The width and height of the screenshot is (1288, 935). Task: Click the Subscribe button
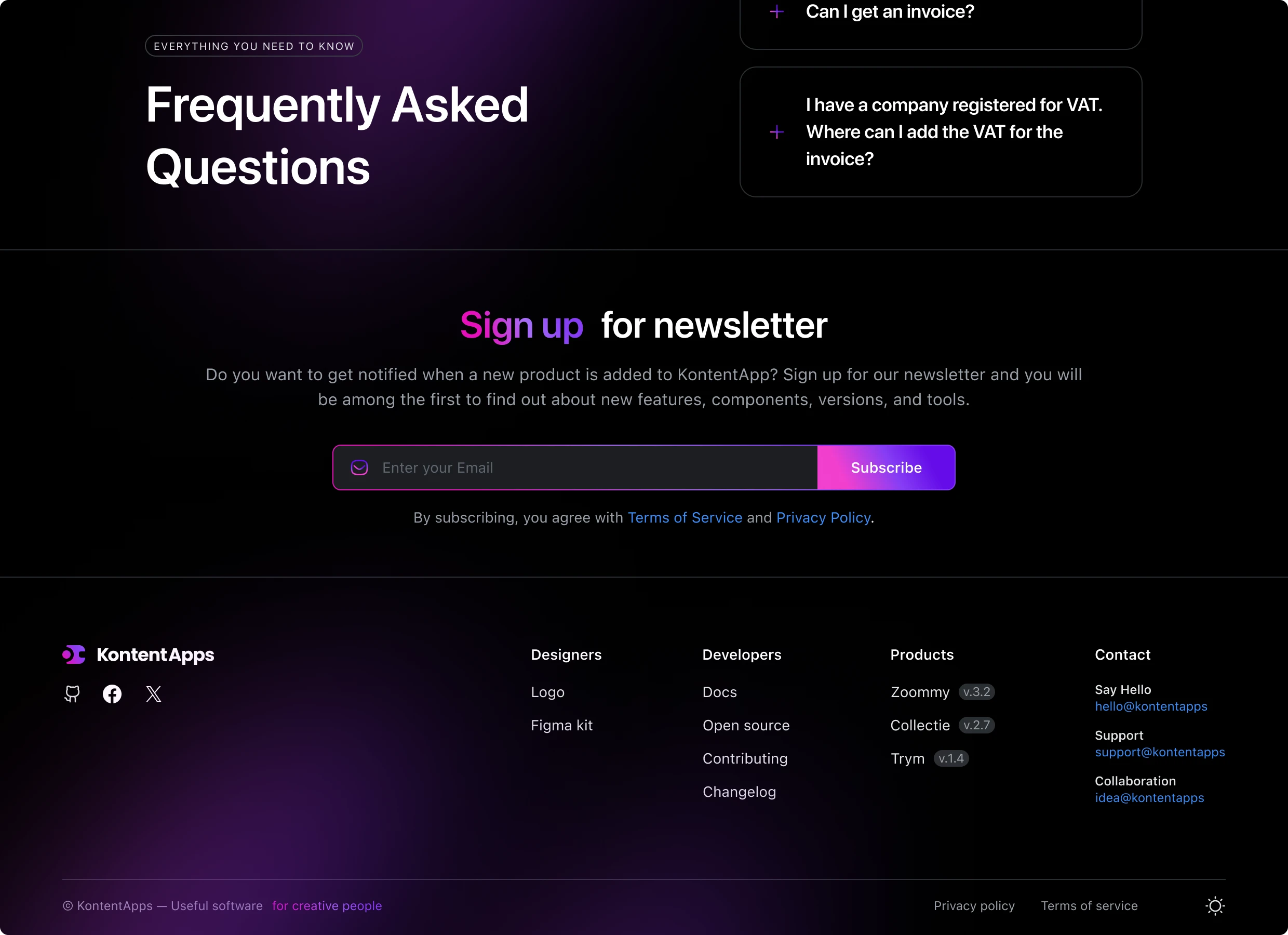886,468
